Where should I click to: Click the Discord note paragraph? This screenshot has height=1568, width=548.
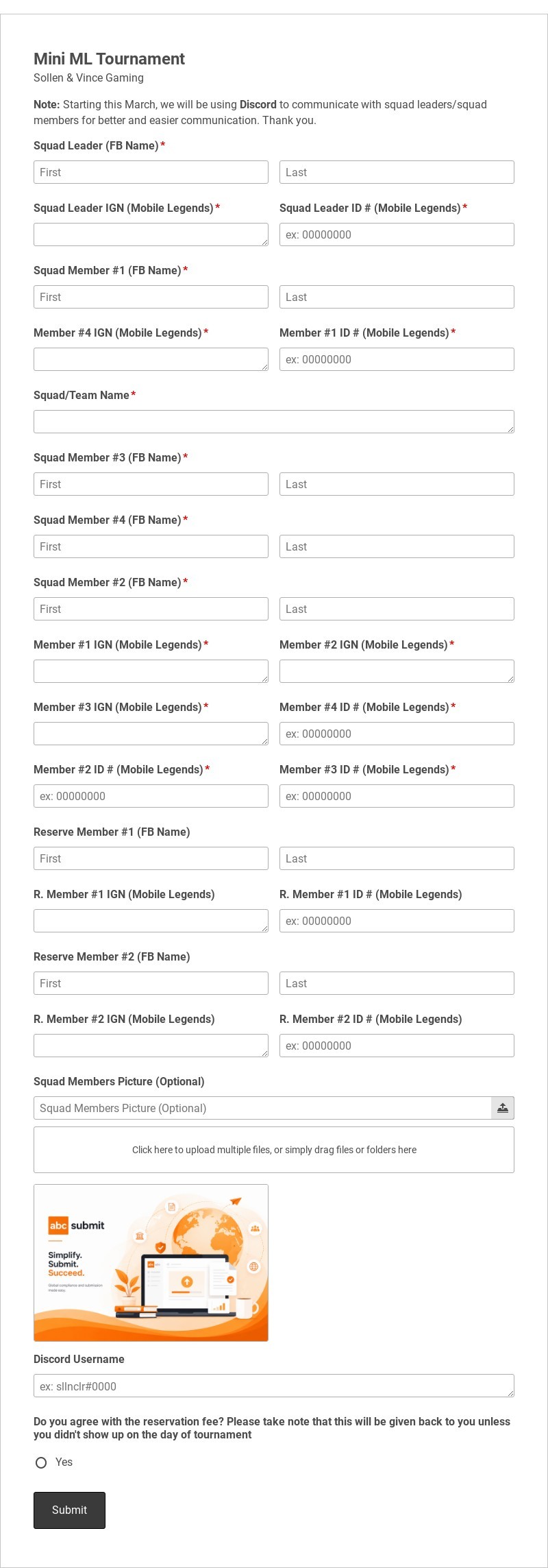coord(260,112)
